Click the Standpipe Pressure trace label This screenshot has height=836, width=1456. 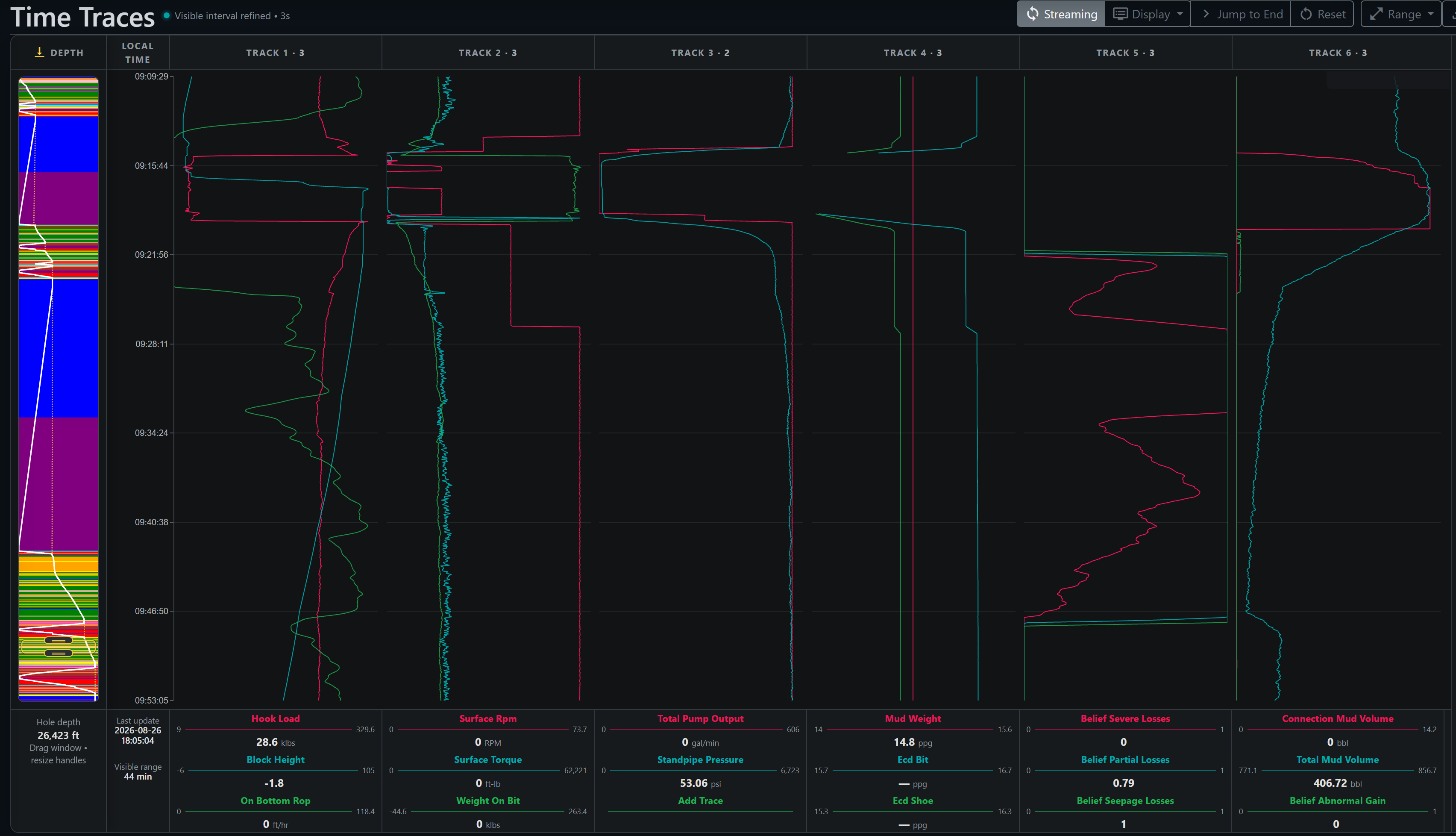coord(700,759)
